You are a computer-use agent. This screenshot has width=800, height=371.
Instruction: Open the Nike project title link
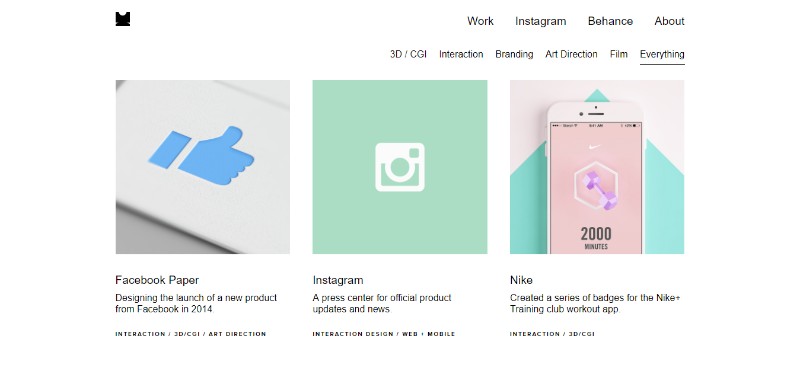coord(521,280)
